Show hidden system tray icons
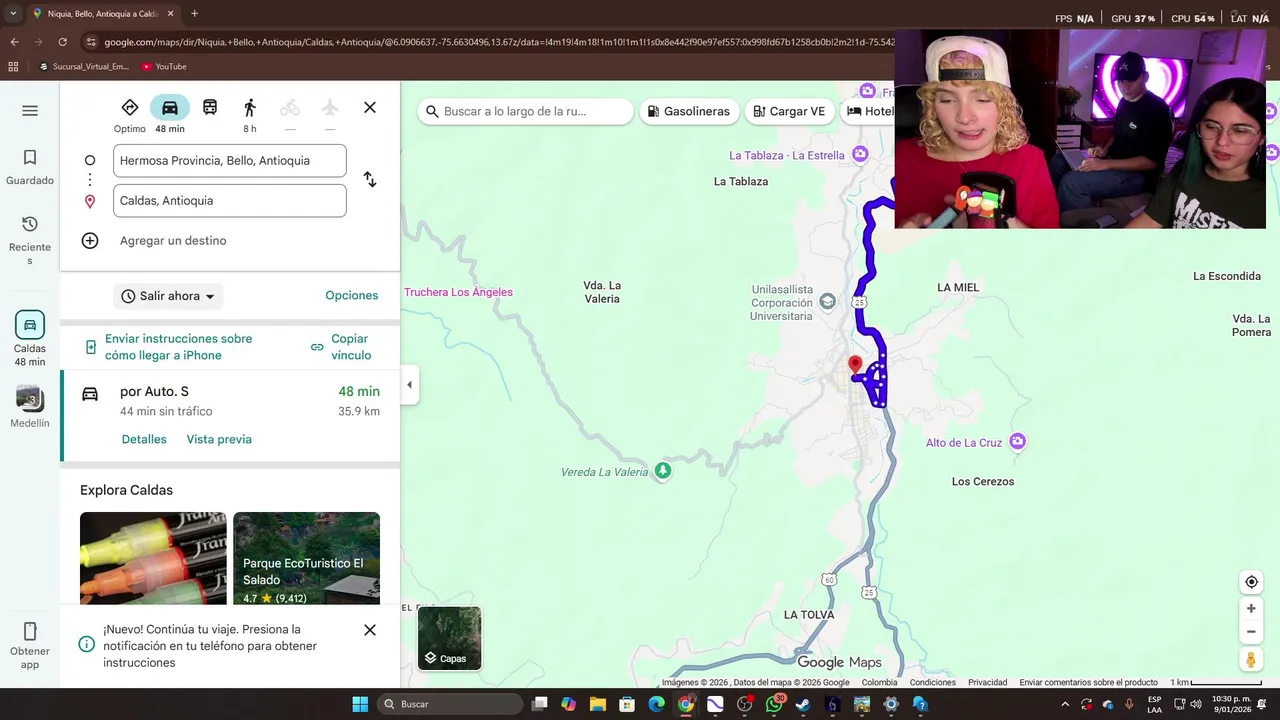 click(x=1065, y=704)
